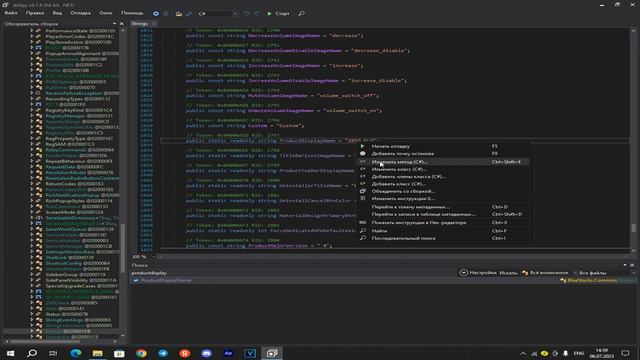
Task: Click the save all toolbar icon
Action: pos(189,13)
